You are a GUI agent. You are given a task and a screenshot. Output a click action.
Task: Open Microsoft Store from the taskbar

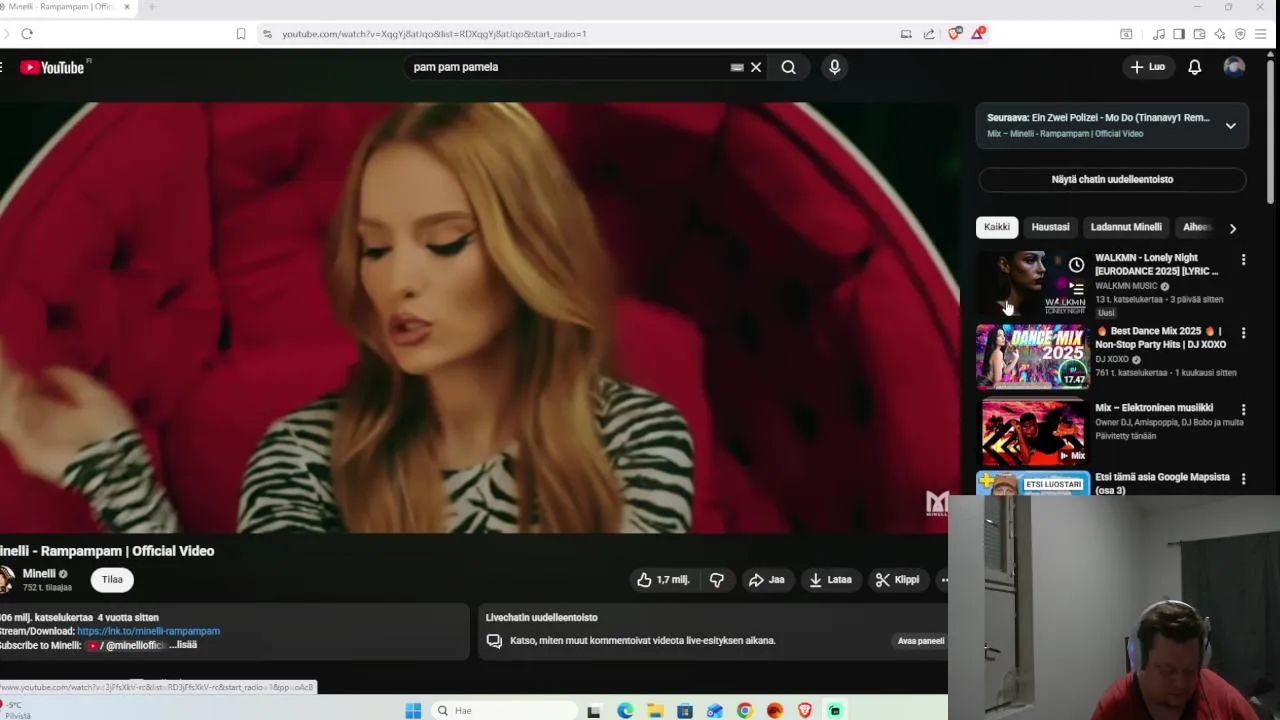(685, 711)
